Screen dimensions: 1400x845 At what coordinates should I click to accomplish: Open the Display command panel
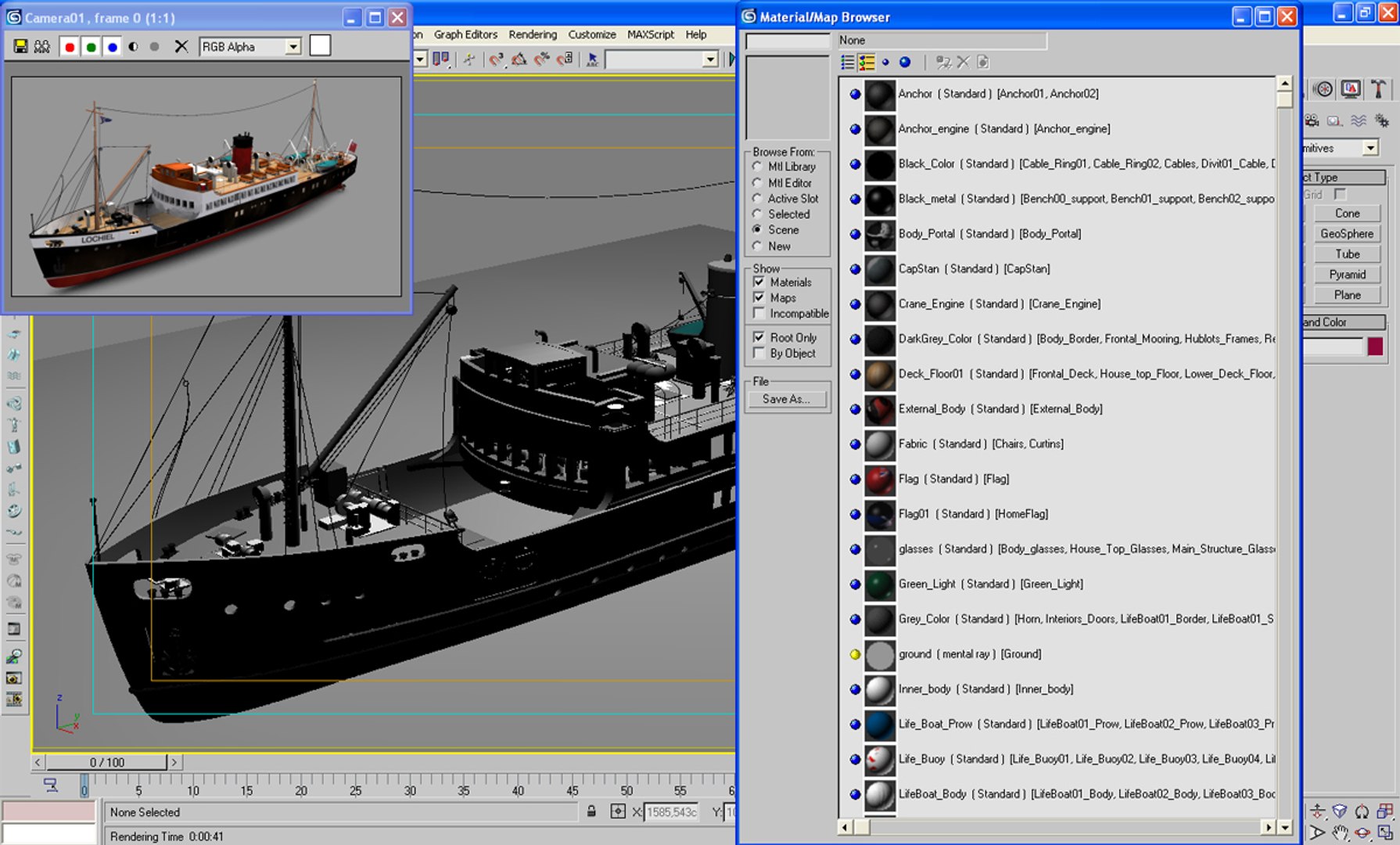coord(1351,89)
